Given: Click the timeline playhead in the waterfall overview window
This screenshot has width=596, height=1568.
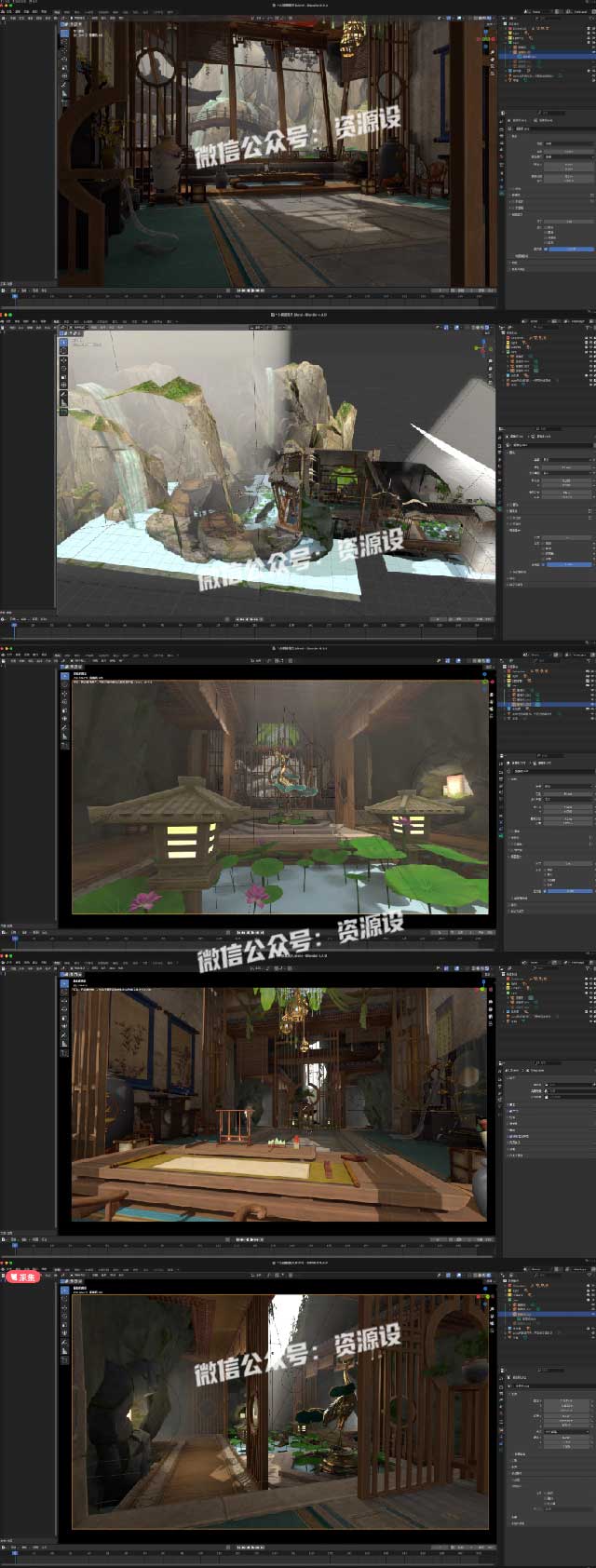Looking at the screenshot, I should (14, 624).
